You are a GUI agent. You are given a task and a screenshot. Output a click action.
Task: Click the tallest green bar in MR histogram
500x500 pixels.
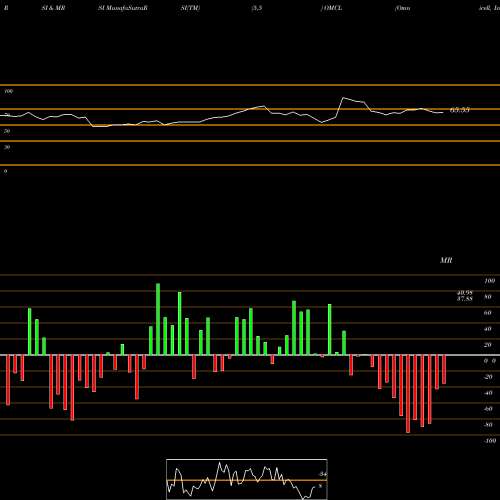pos(158,319)
